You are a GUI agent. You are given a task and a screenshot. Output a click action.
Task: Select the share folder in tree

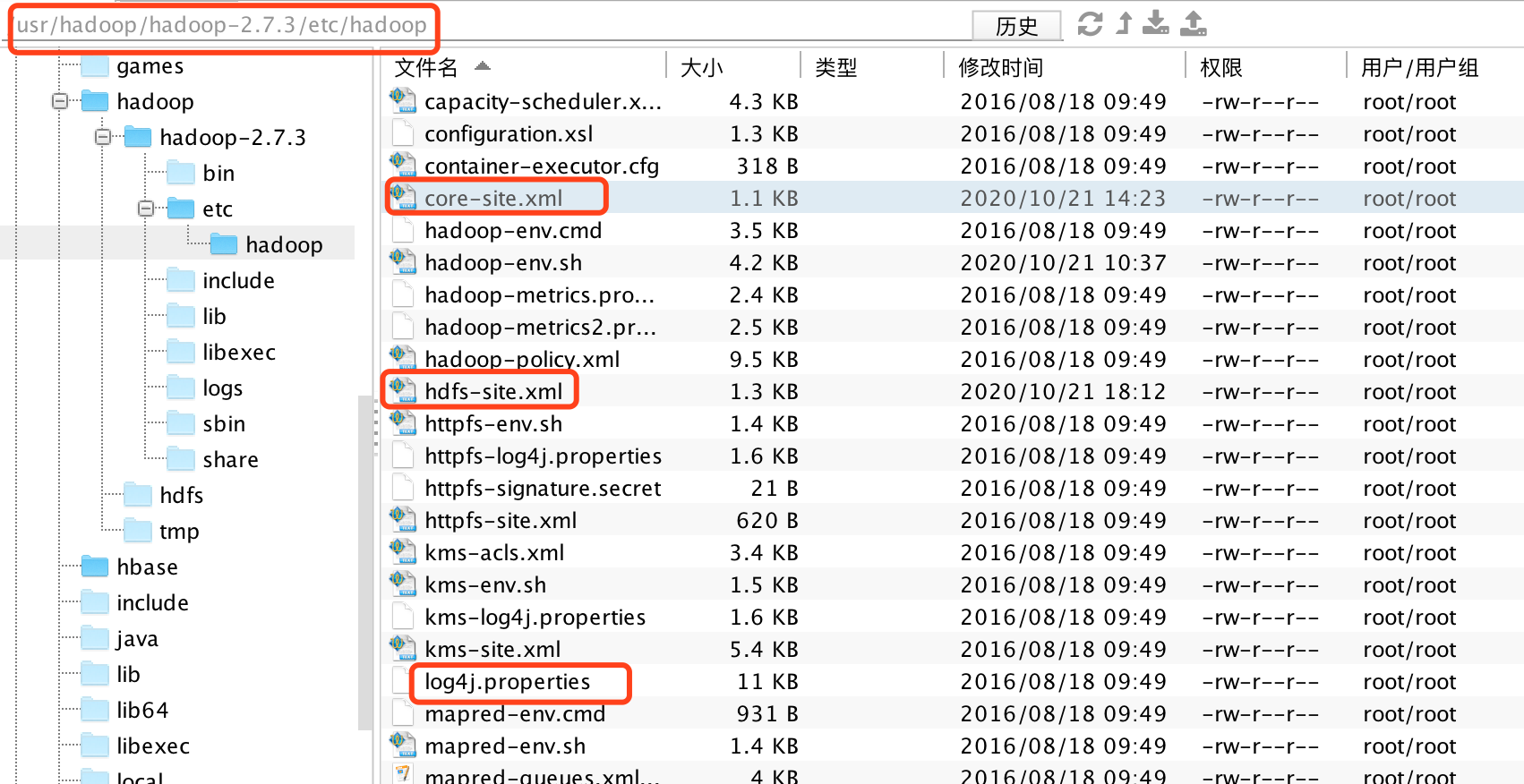230,460
